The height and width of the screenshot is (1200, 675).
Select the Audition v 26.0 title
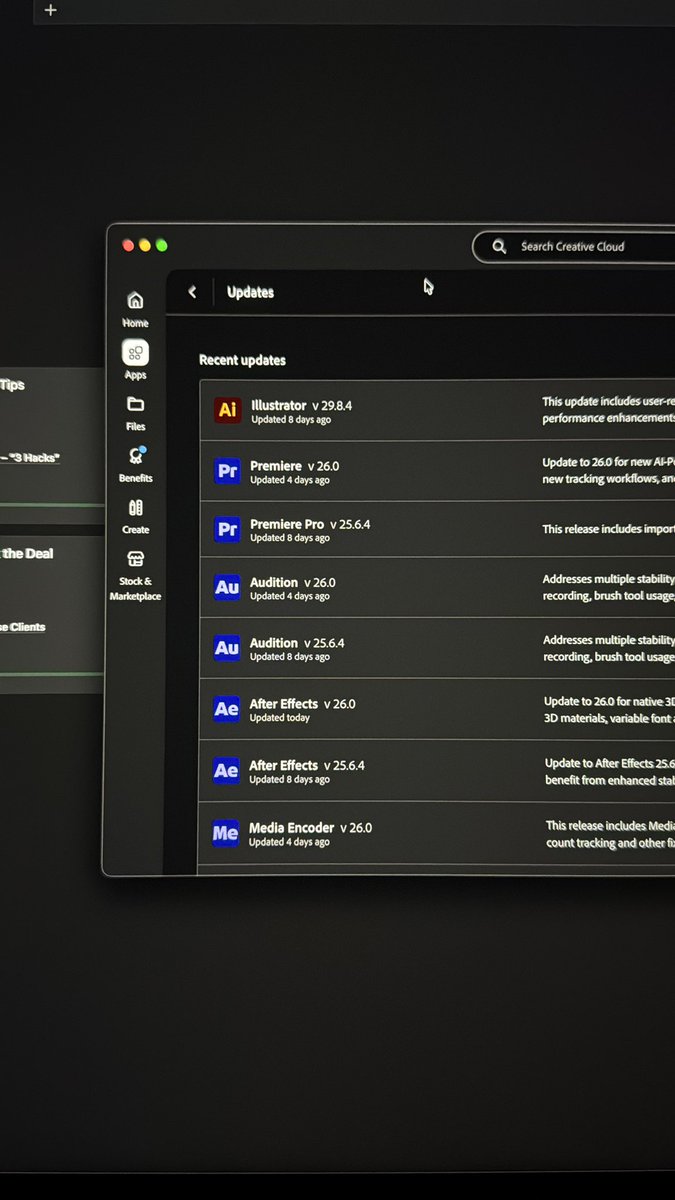(x=292, y=582)
